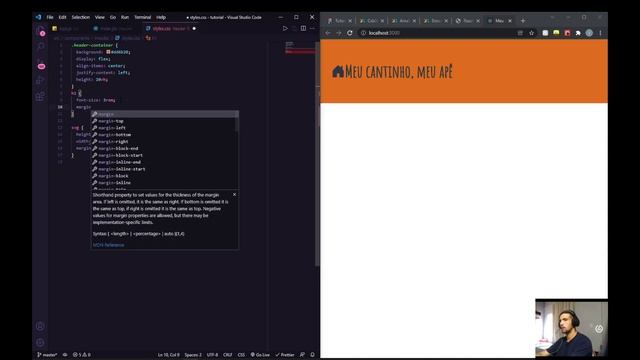640x360 pixels.
Task: Open the File menu
Action: click(50, 17)
